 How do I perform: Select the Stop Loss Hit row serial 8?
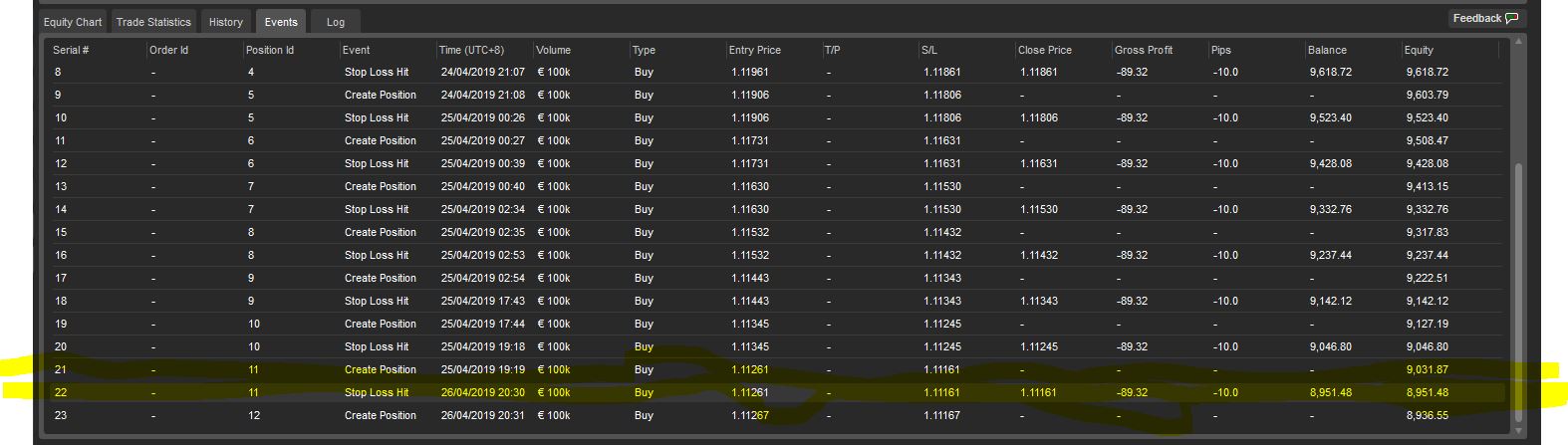(x=777, y=72)
